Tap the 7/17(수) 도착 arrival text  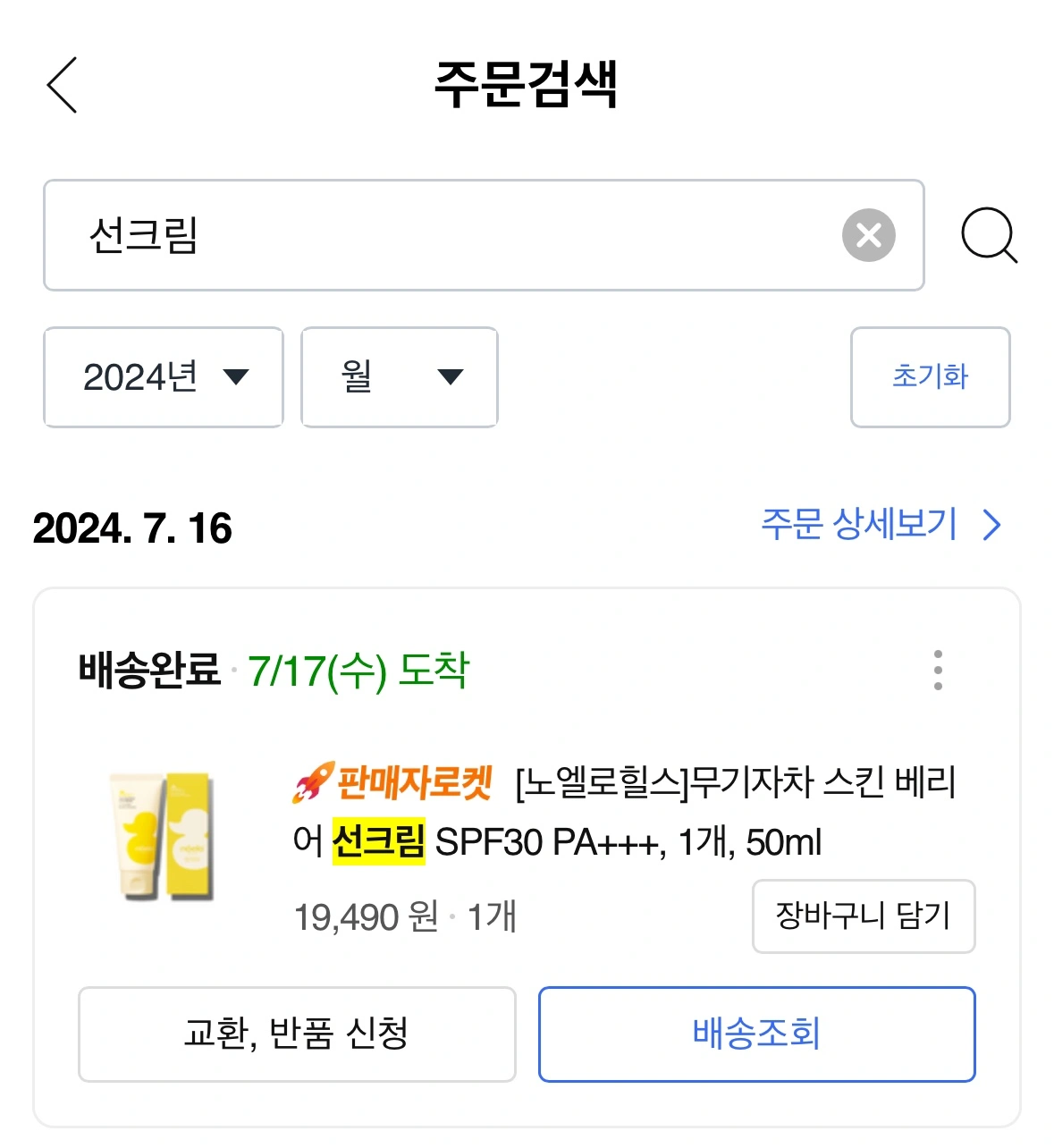(358, 671)
